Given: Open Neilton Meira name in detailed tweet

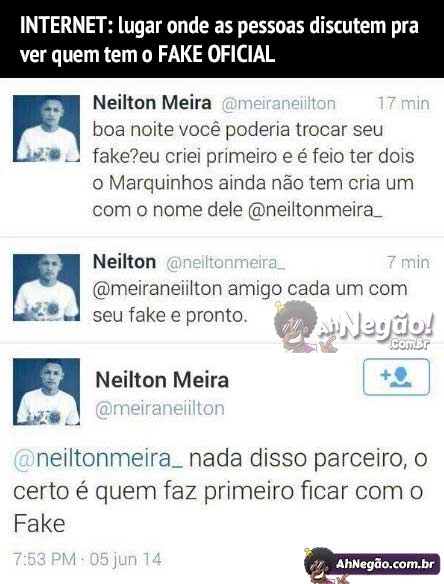Looking at the screenshot, I should point(162,380).
